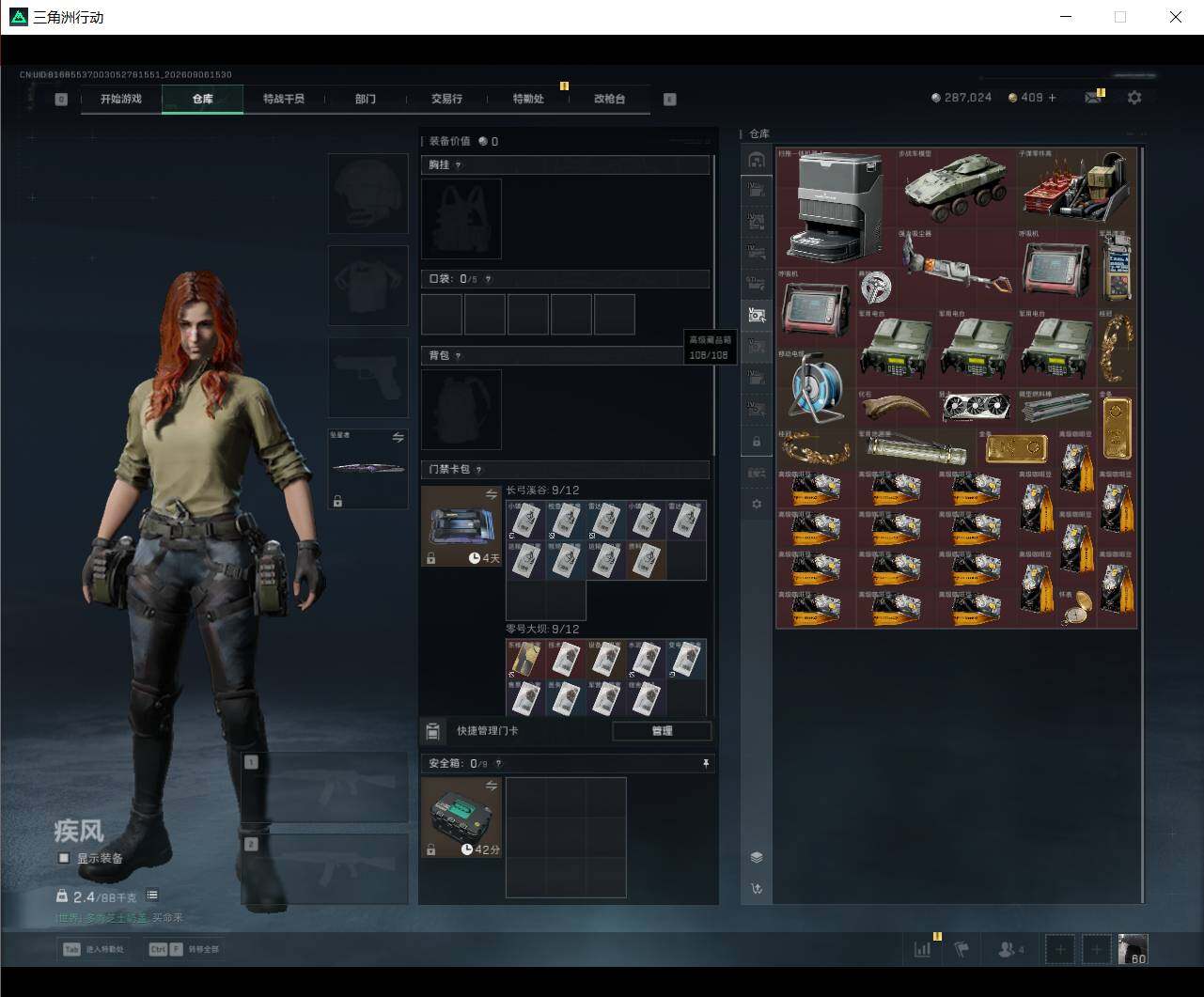Image resolution: width=1204 pixels, height=997 pixels.
Task: Click the lock icon in the warehouse sidebar
Action: (757, 442)
